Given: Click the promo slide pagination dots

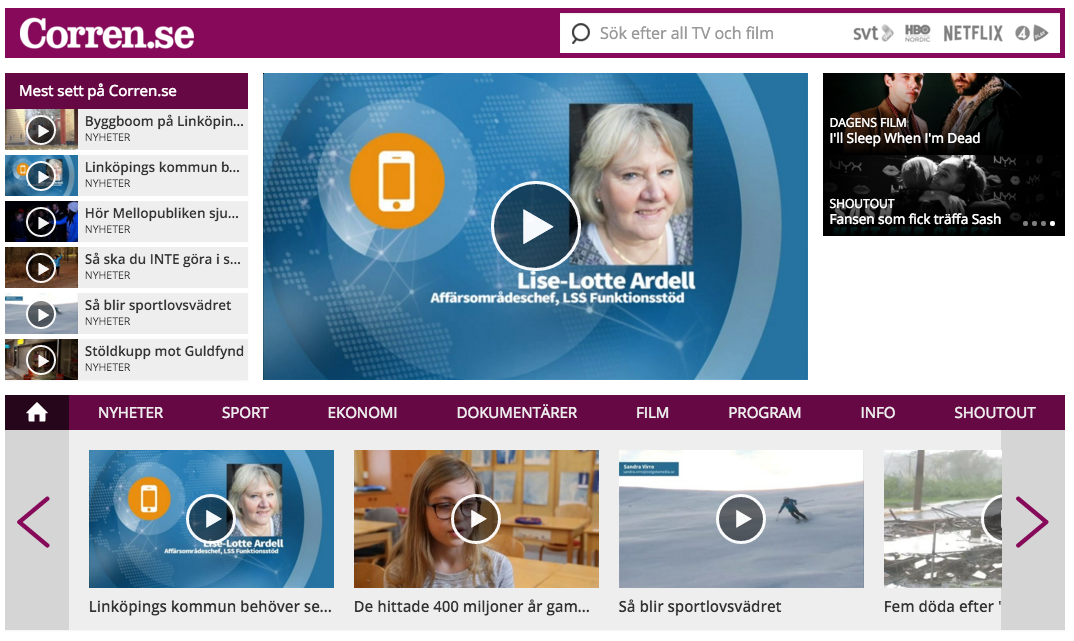Looking at the screenshot, I should 1039,223.
